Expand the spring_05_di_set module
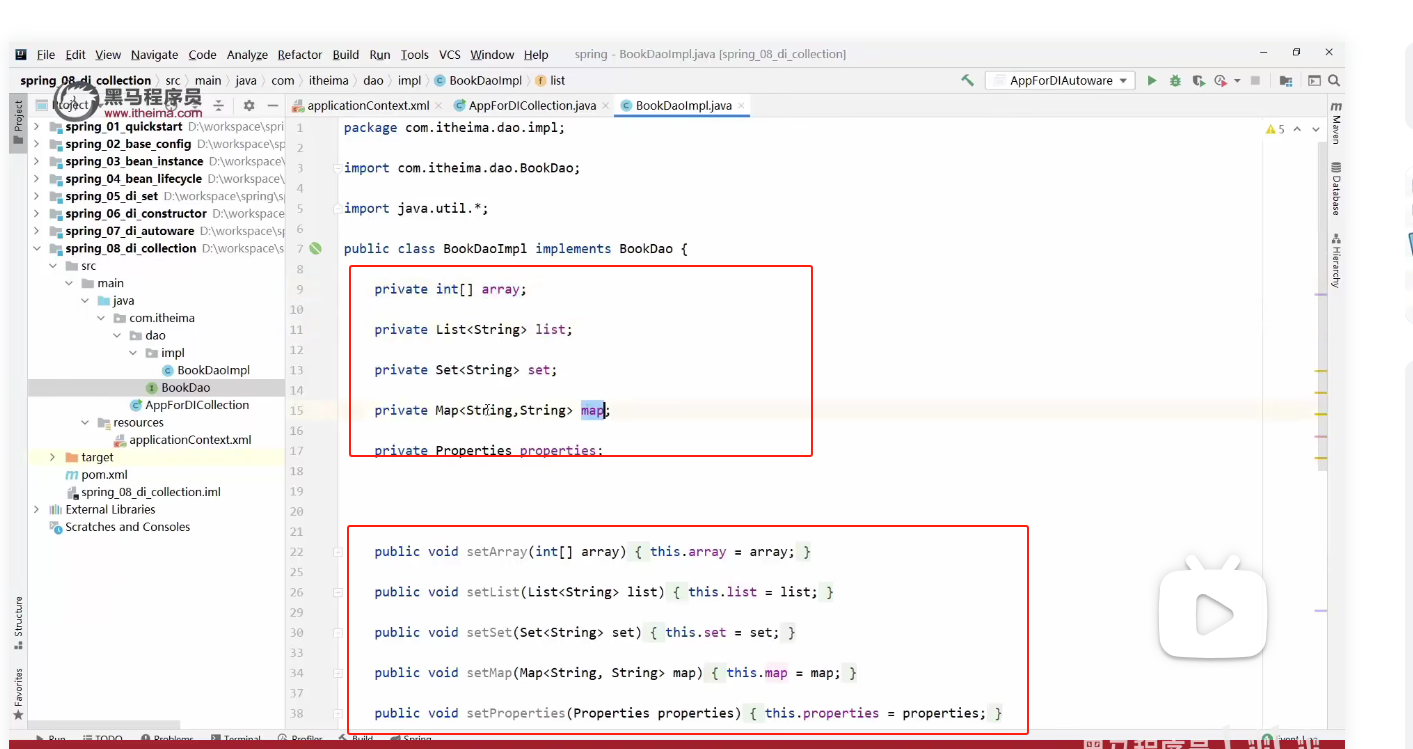Screen dimensions: 1413x749 point(37,197)
